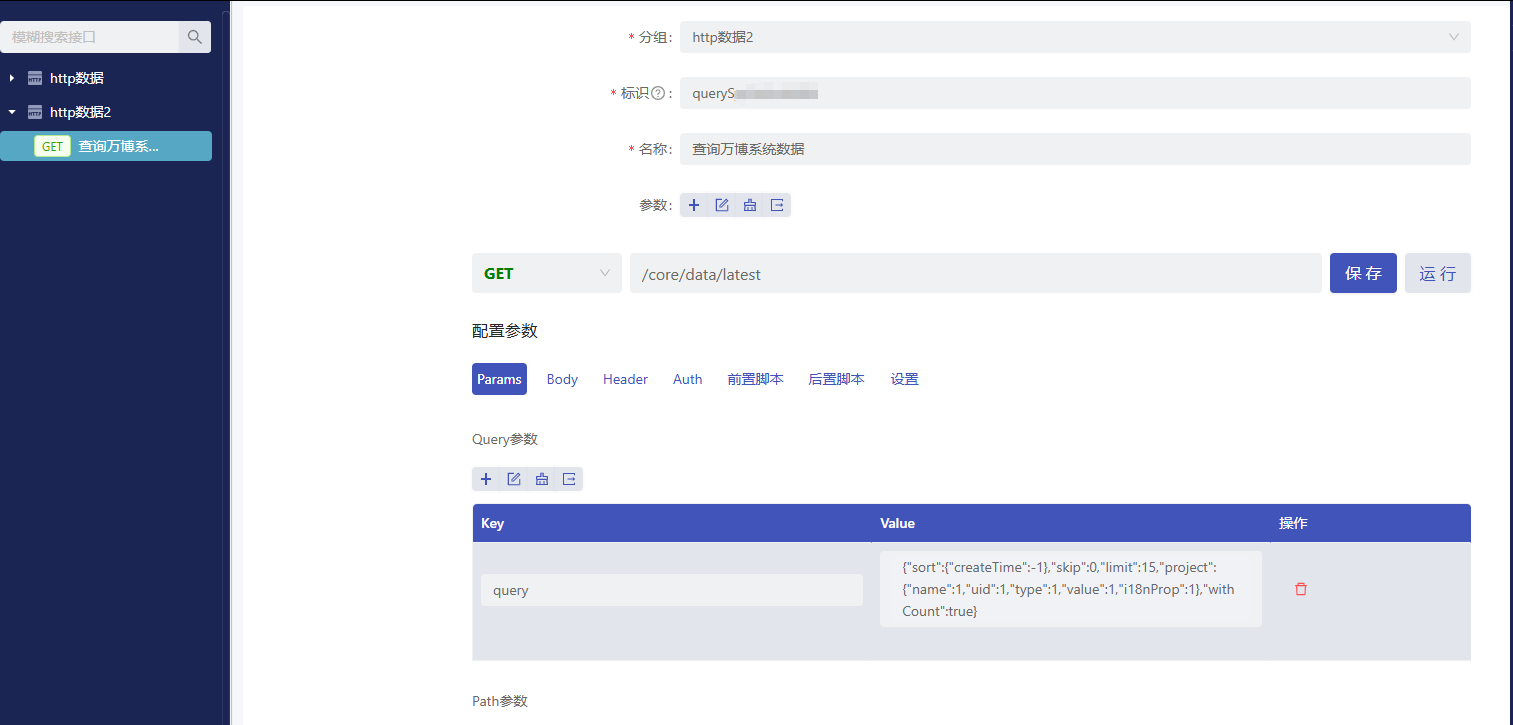The image size is (1513, 725).
Task: Select the GET request 查询万博系 in the sidebar
Action: pos(106,145)
